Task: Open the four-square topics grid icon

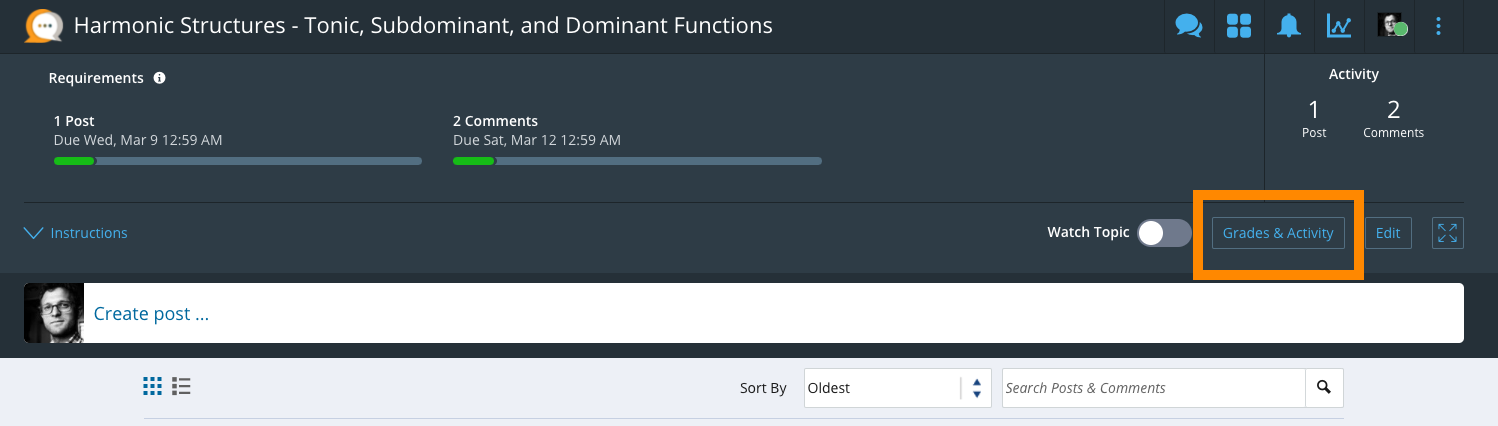Action: [x=1239, y=26]
